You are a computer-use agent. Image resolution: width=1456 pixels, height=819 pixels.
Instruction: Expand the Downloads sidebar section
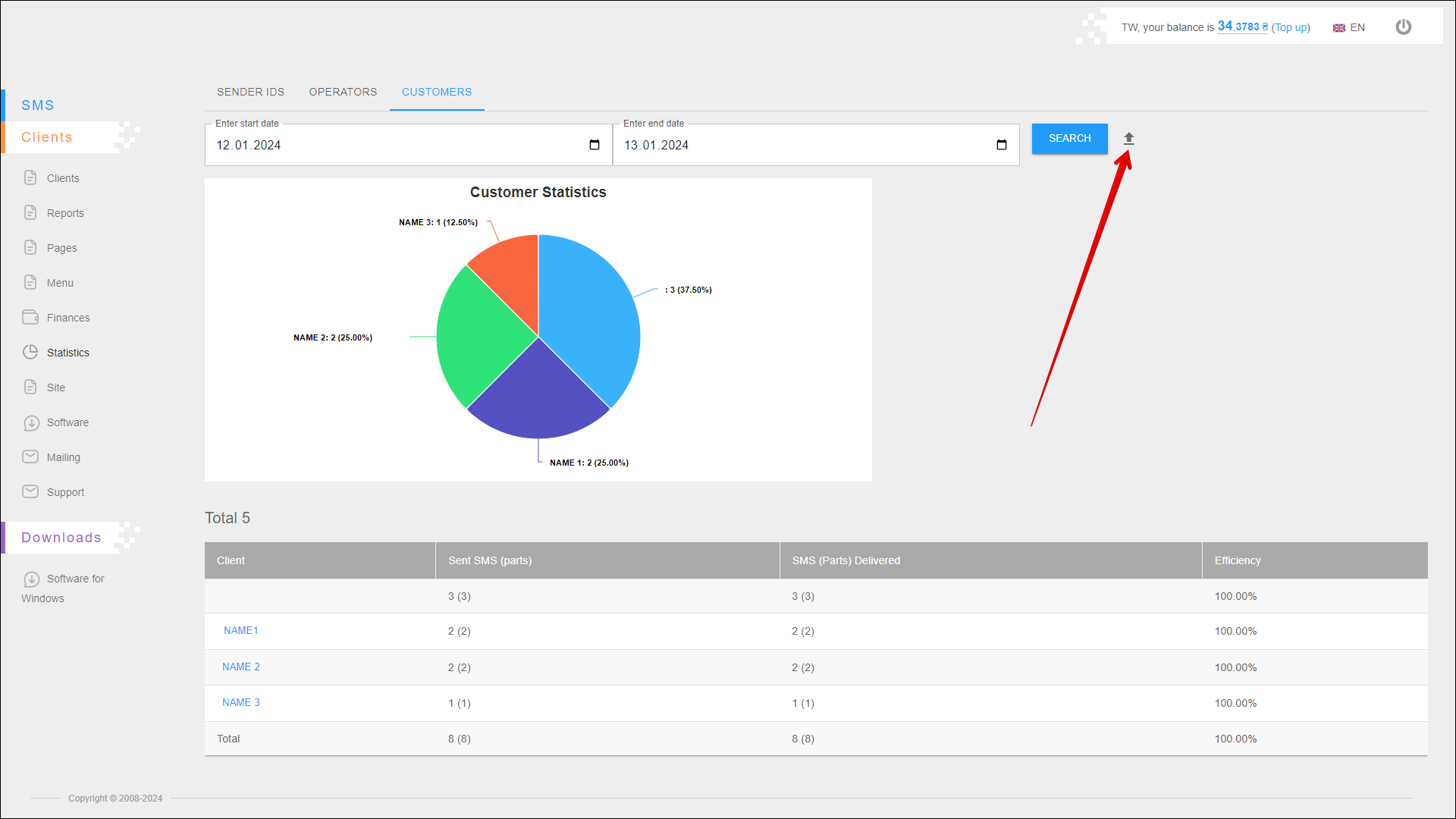click(x=61, y=538)
